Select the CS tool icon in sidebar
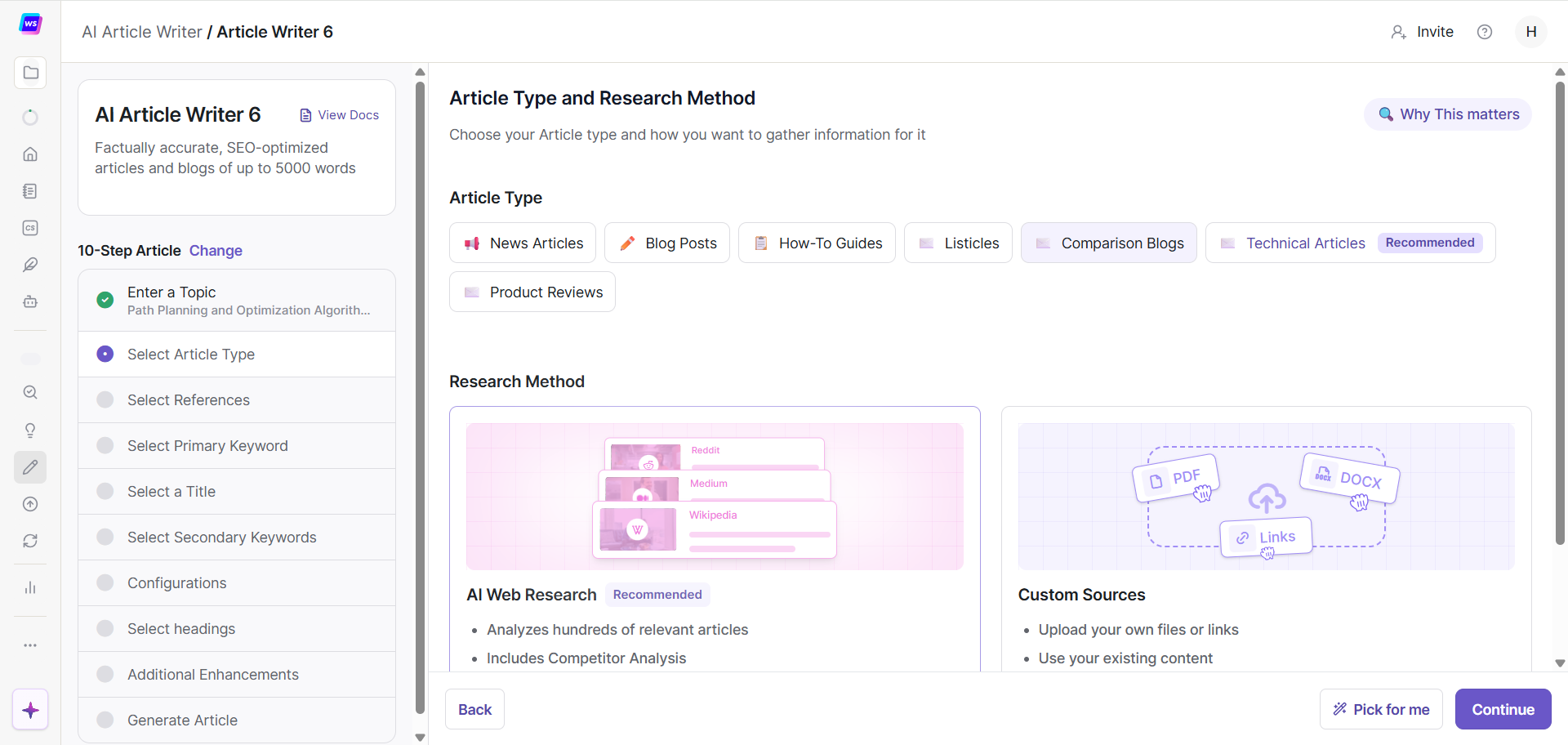 (30, 228)
